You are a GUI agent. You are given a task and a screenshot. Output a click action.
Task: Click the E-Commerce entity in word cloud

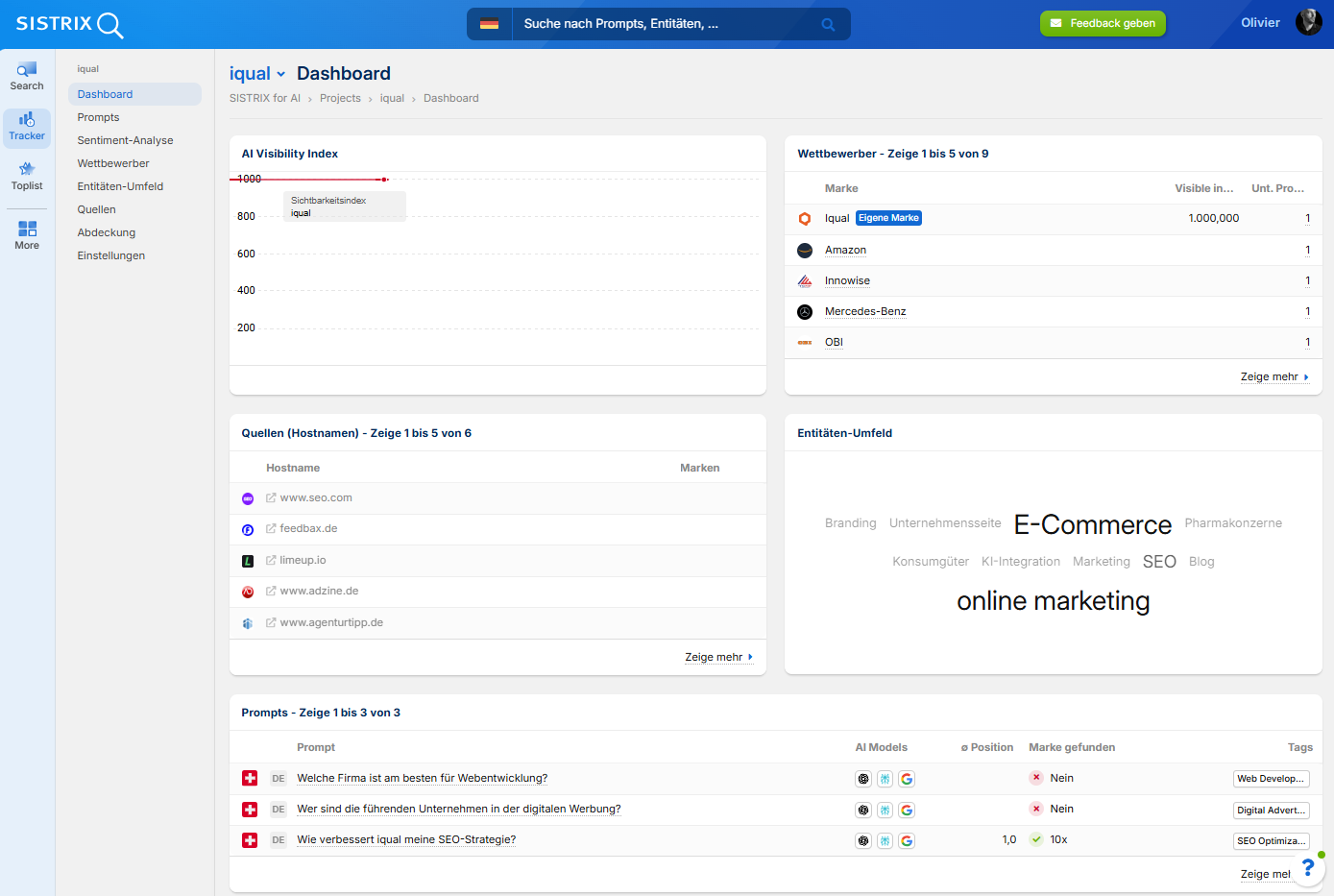[x=1092, y=524]
